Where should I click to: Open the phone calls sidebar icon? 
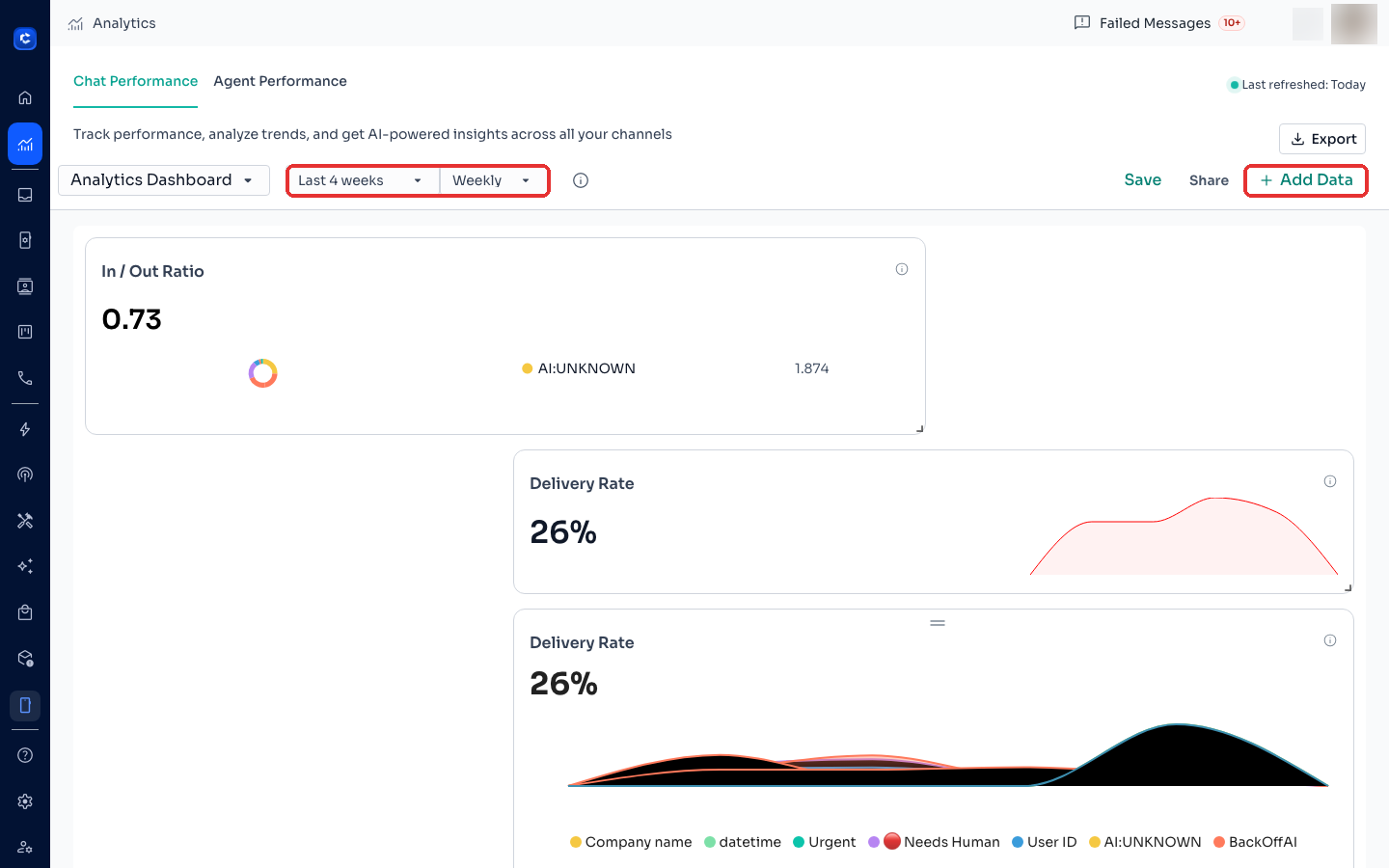click(25, 378)
